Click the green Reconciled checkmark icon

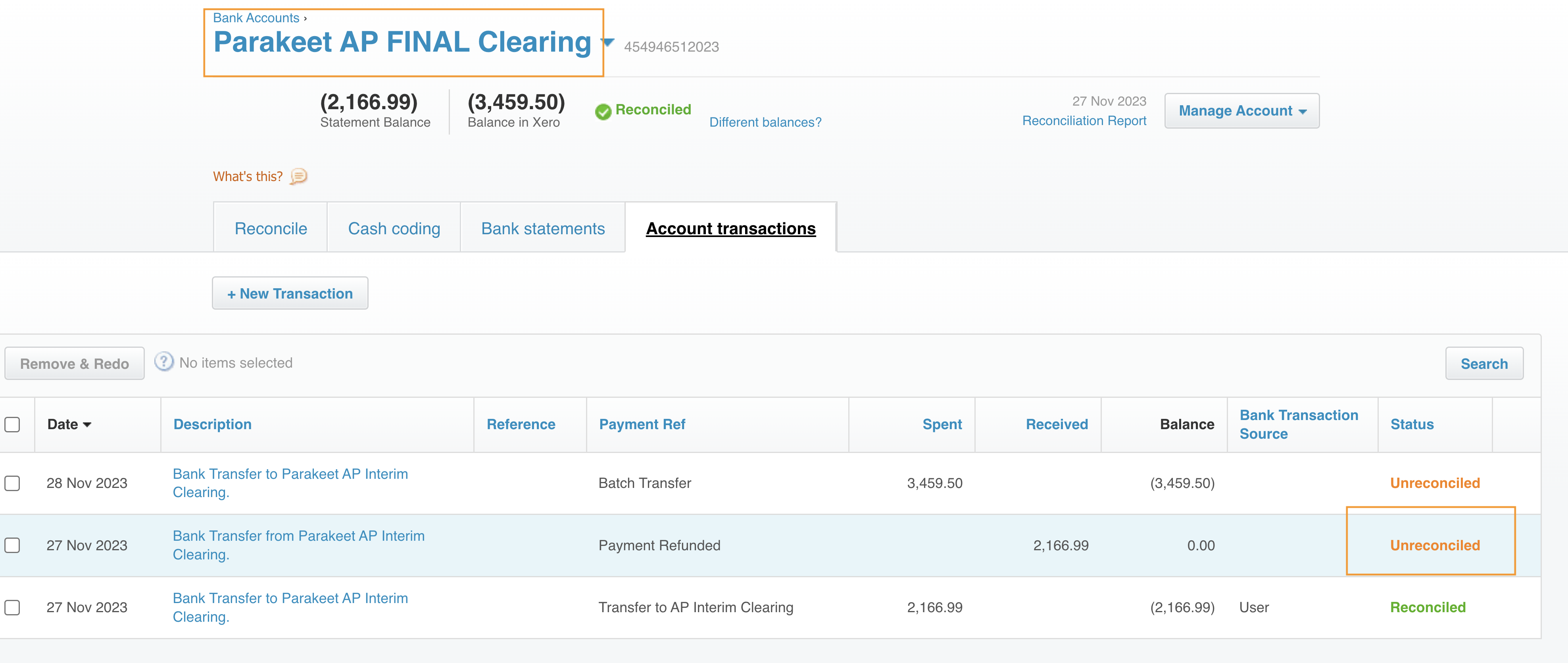603,112
